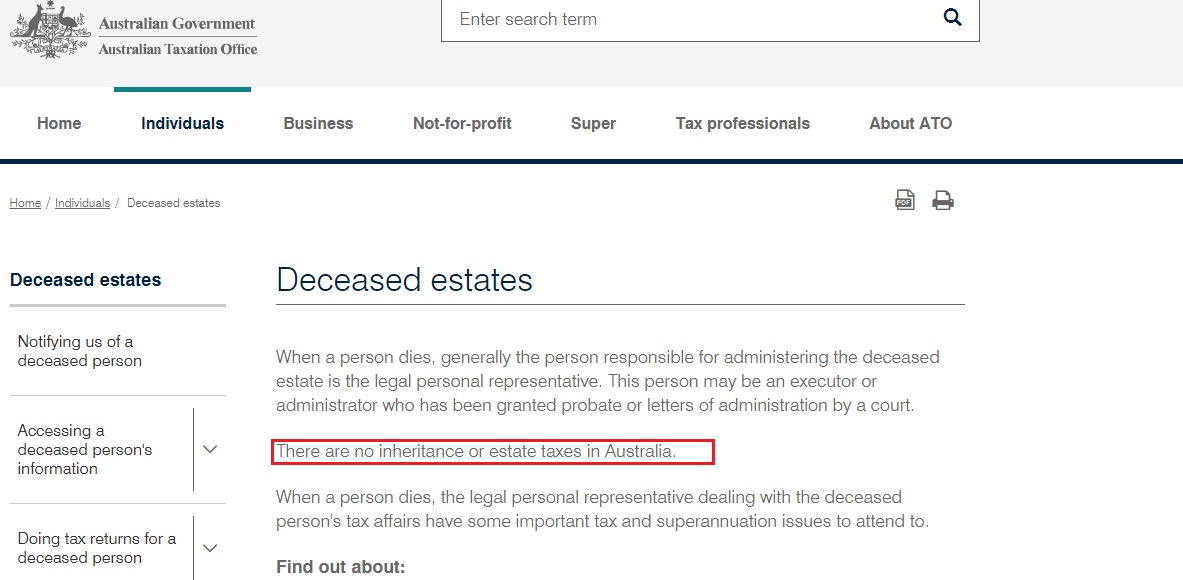Download page as PDF icon
The width and height of the screenshot is (1183, 580).
click(905, 200)
